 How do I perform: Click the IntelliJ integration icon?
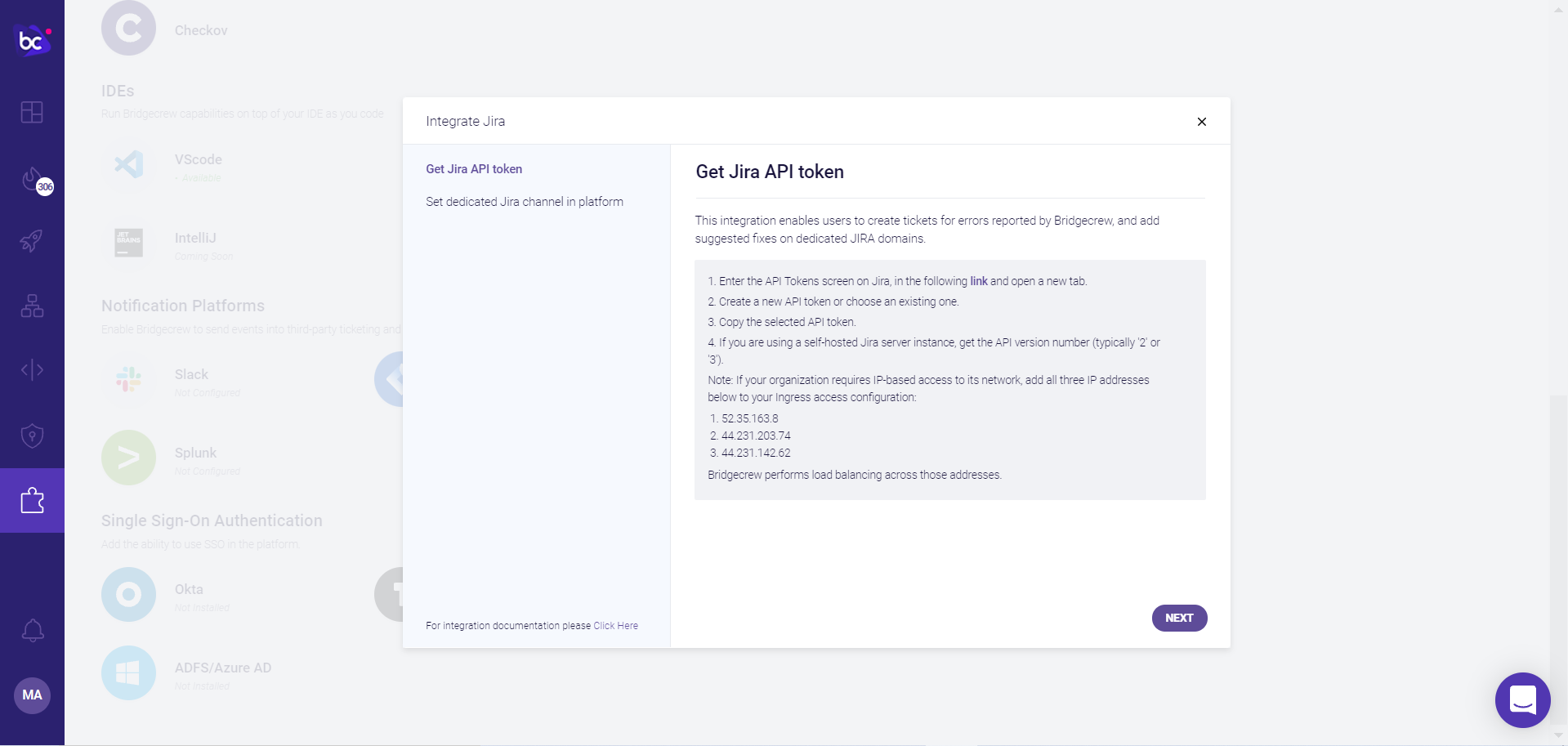pyautogui.click(x=128, y=243)
